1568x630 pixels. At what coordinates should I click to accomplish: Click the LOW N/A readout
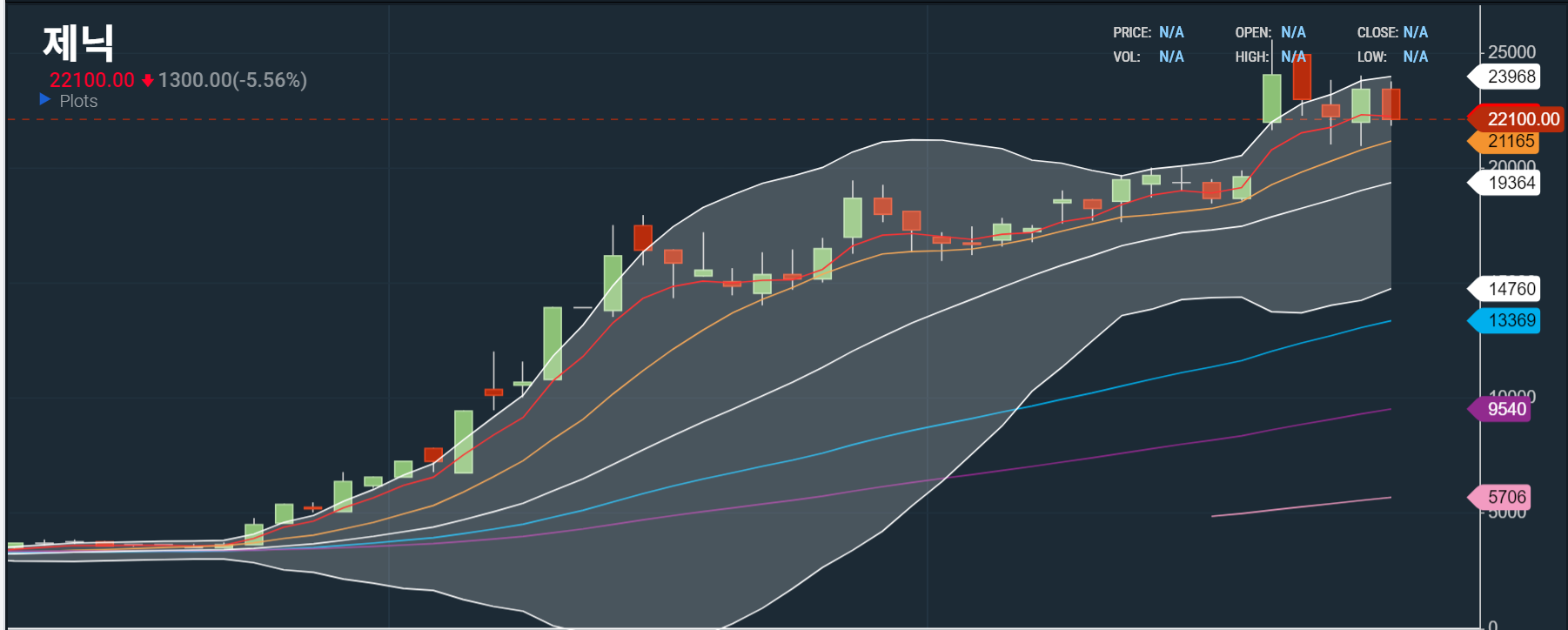tap(1415, 57)
